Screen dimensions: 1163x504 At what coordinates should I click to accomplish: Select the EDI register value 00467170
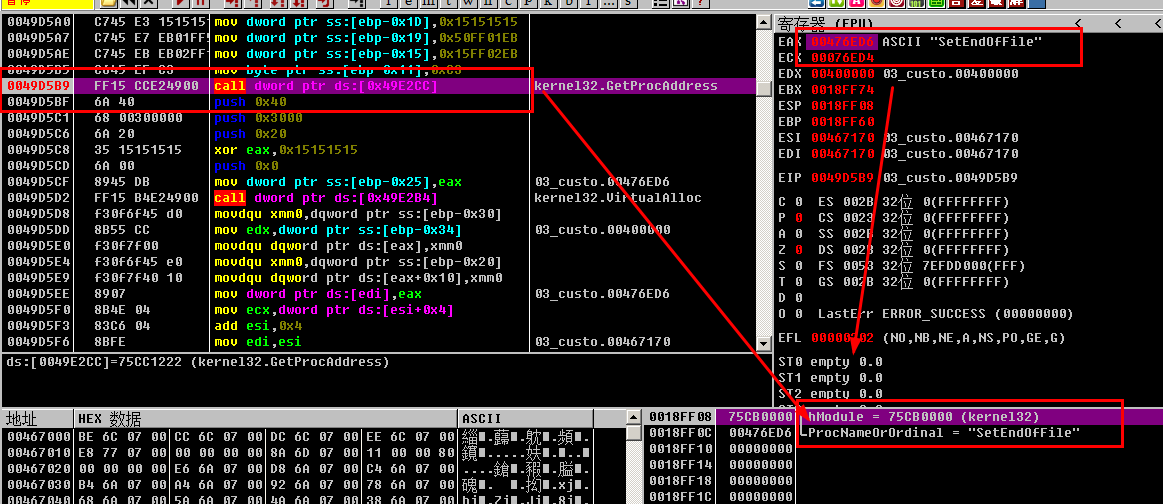[x=843, y=154]
